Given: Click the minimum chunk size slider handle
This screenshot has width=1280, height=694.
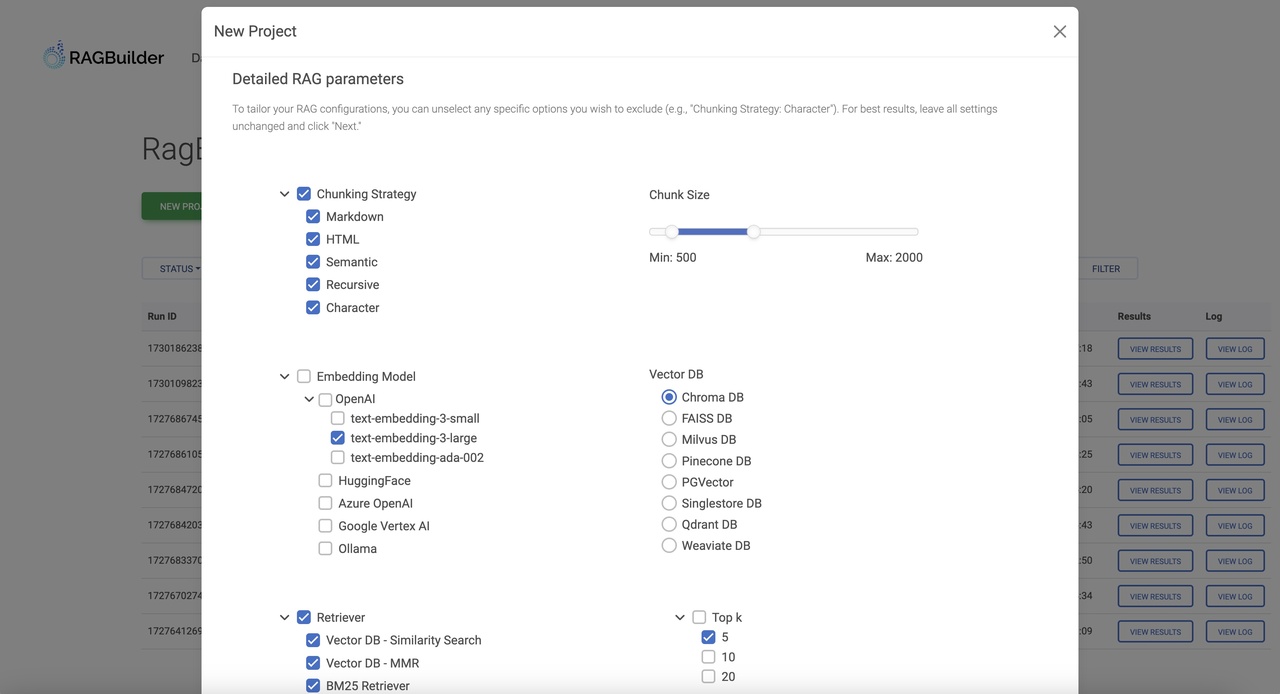Looking at the screenshot, I should tap(672, 232).
